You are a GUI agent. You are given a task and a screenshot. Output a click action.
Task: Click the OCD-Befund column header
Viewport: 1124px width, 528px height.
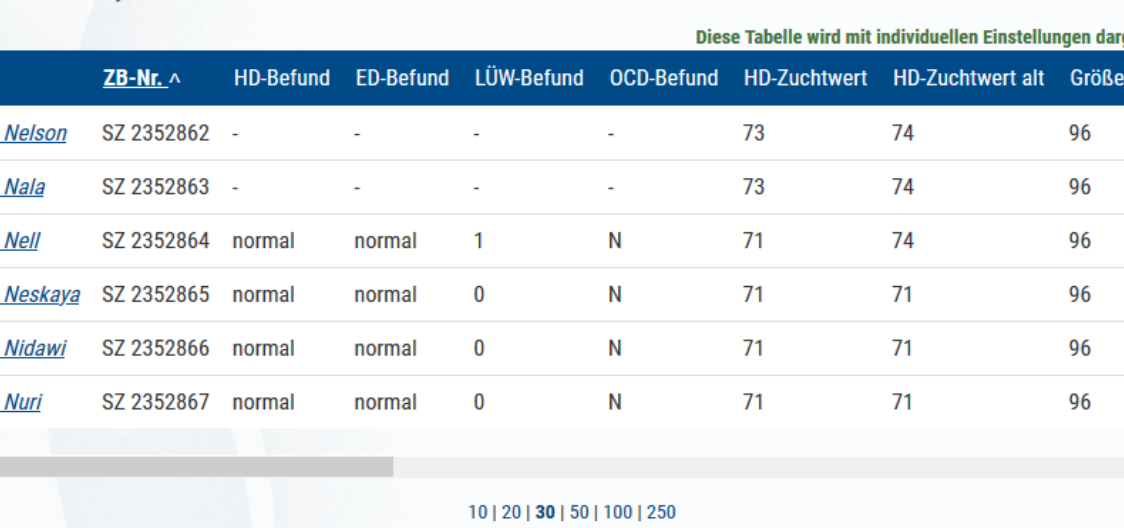(663, 78)
